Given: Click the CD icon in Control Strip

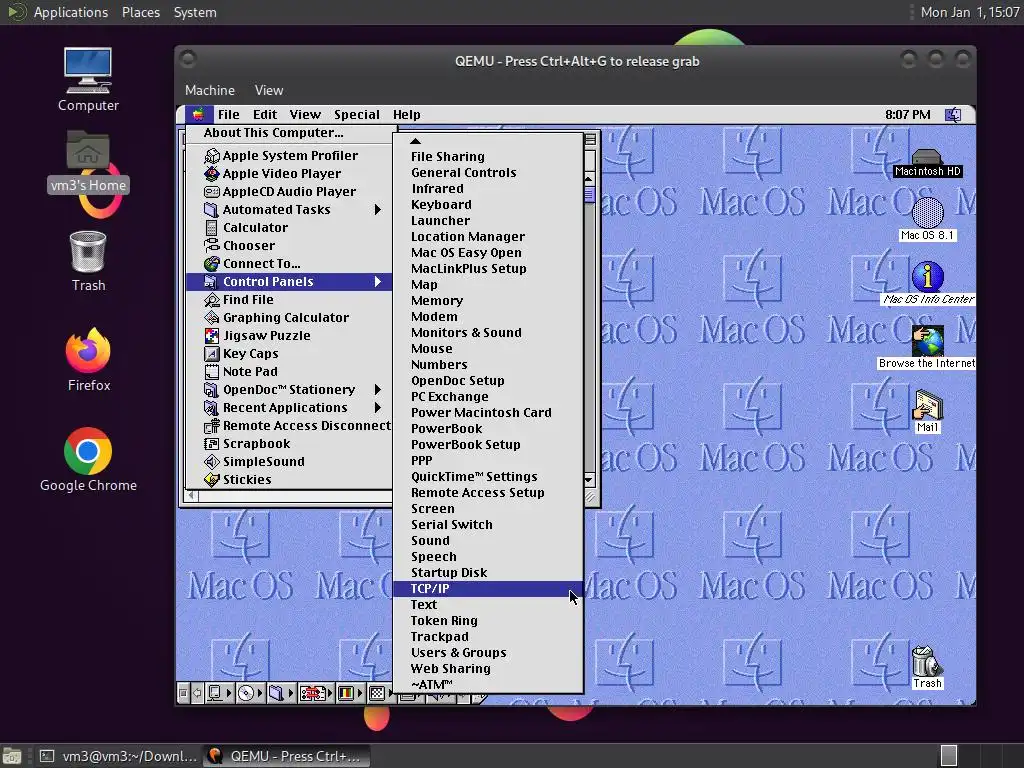Looking at the screenshot, I should coord(246,693).
